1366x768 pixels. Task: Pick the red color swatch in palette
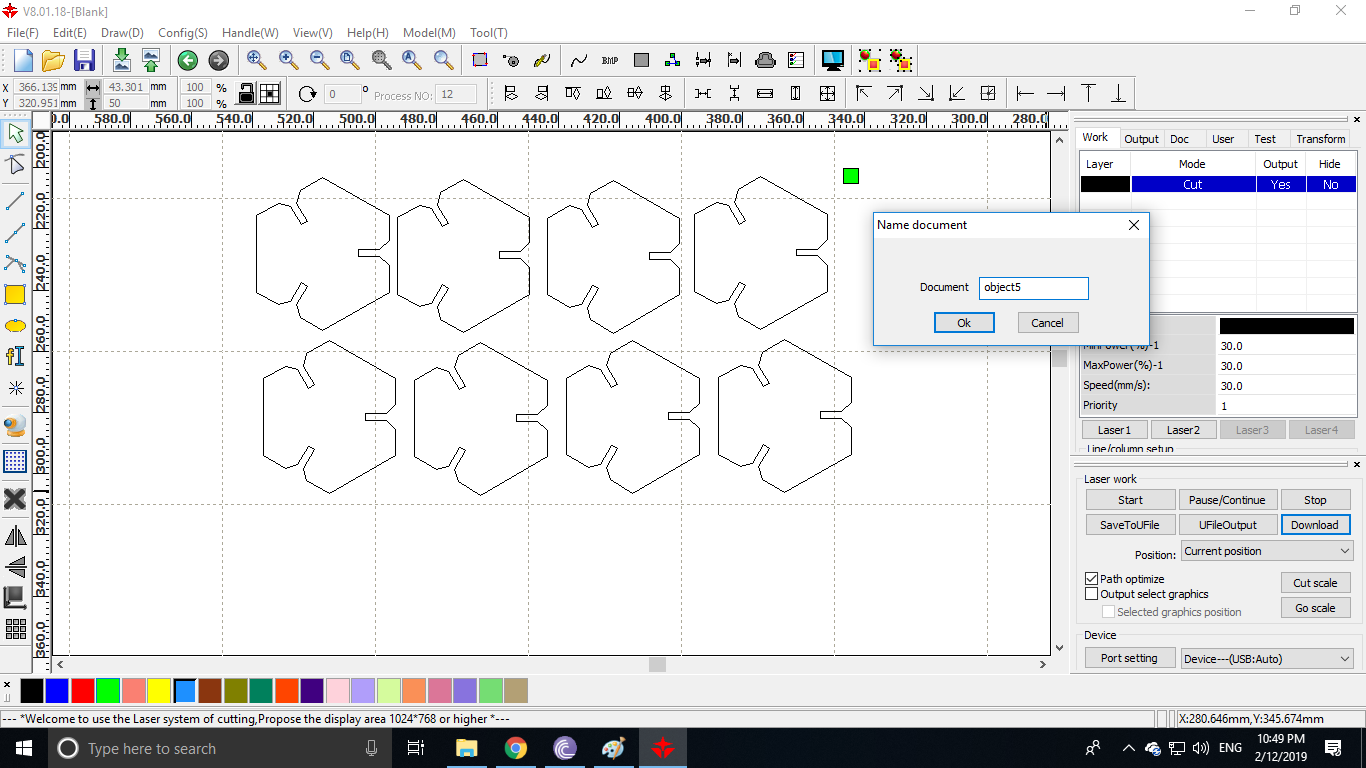coord(83,691)
